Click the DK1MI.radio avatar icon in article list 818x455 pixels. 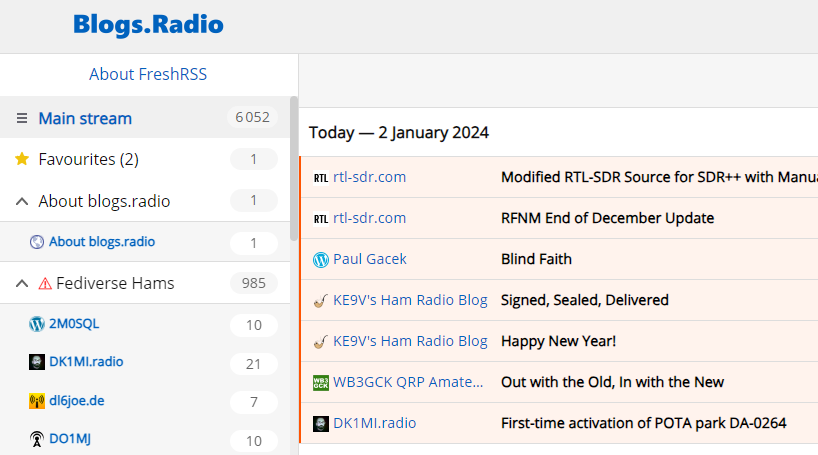[x=321, y=424]
